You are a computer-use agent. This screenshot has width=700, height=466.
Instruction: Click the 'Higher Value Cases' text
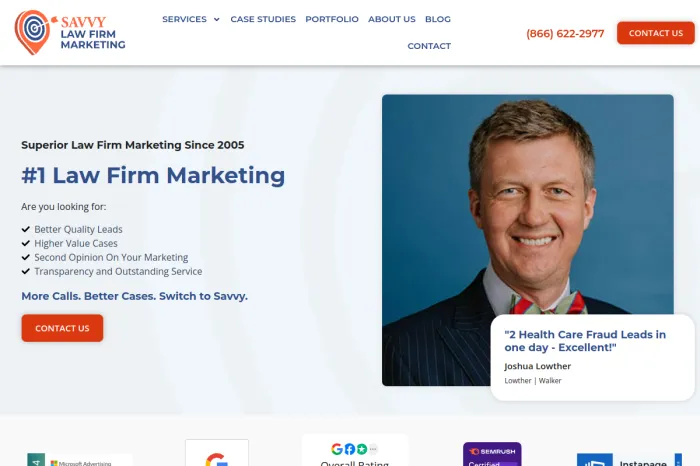pyautogui.click(x=76, y=243)
